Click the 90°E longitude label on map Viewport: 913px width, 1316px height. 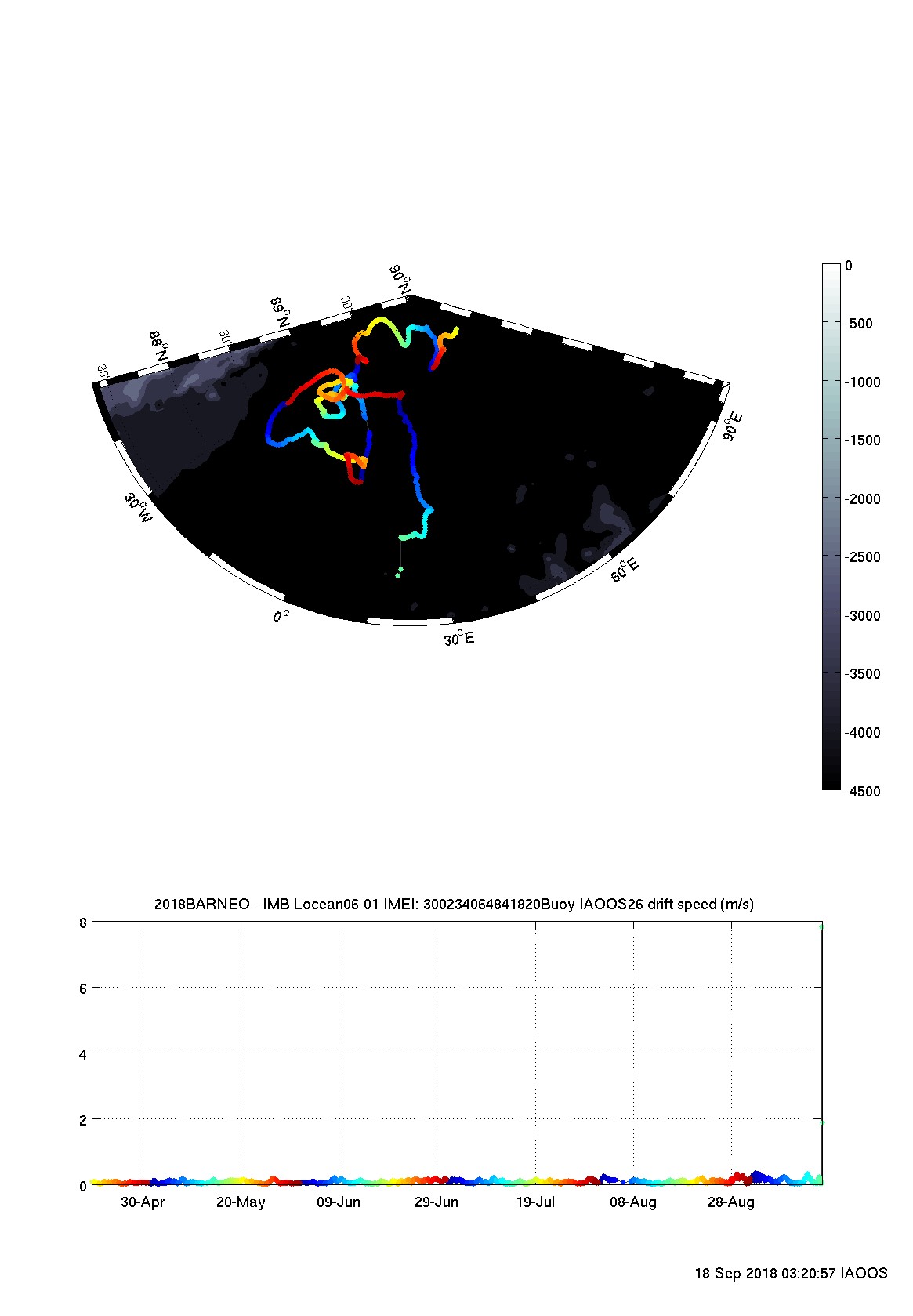click(733, 427)
